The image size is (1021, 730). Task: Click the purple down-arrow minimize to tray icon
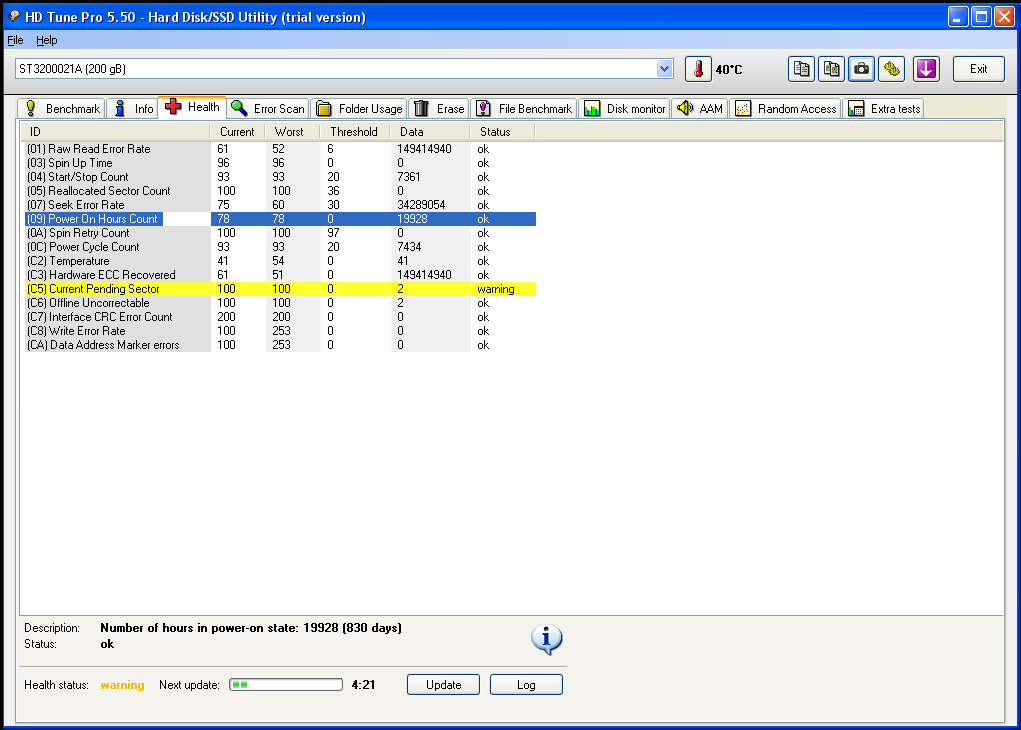point(926,69)
